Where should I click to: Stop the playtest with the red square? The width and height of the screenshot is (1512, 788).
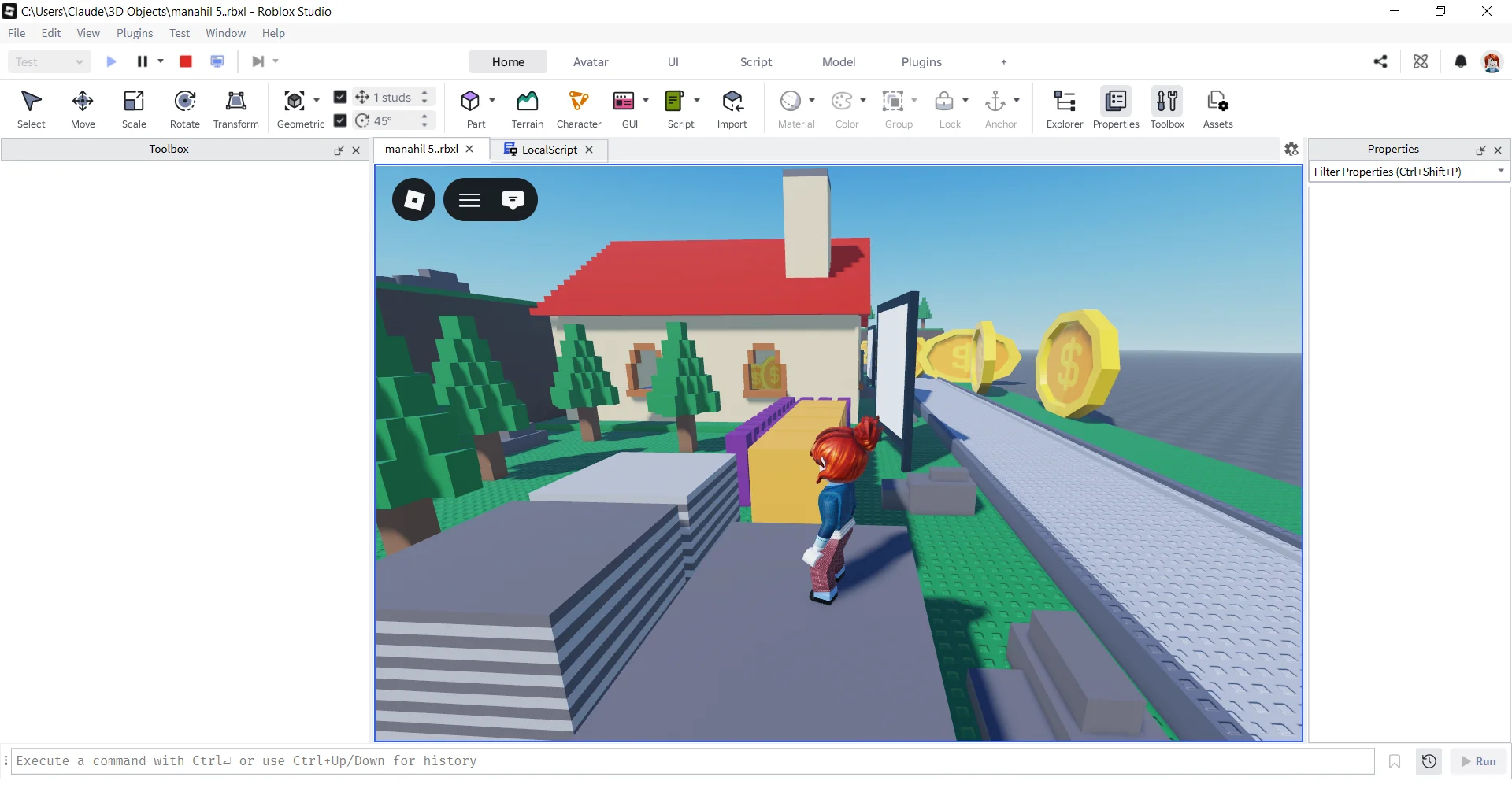[x=186, y=61]
